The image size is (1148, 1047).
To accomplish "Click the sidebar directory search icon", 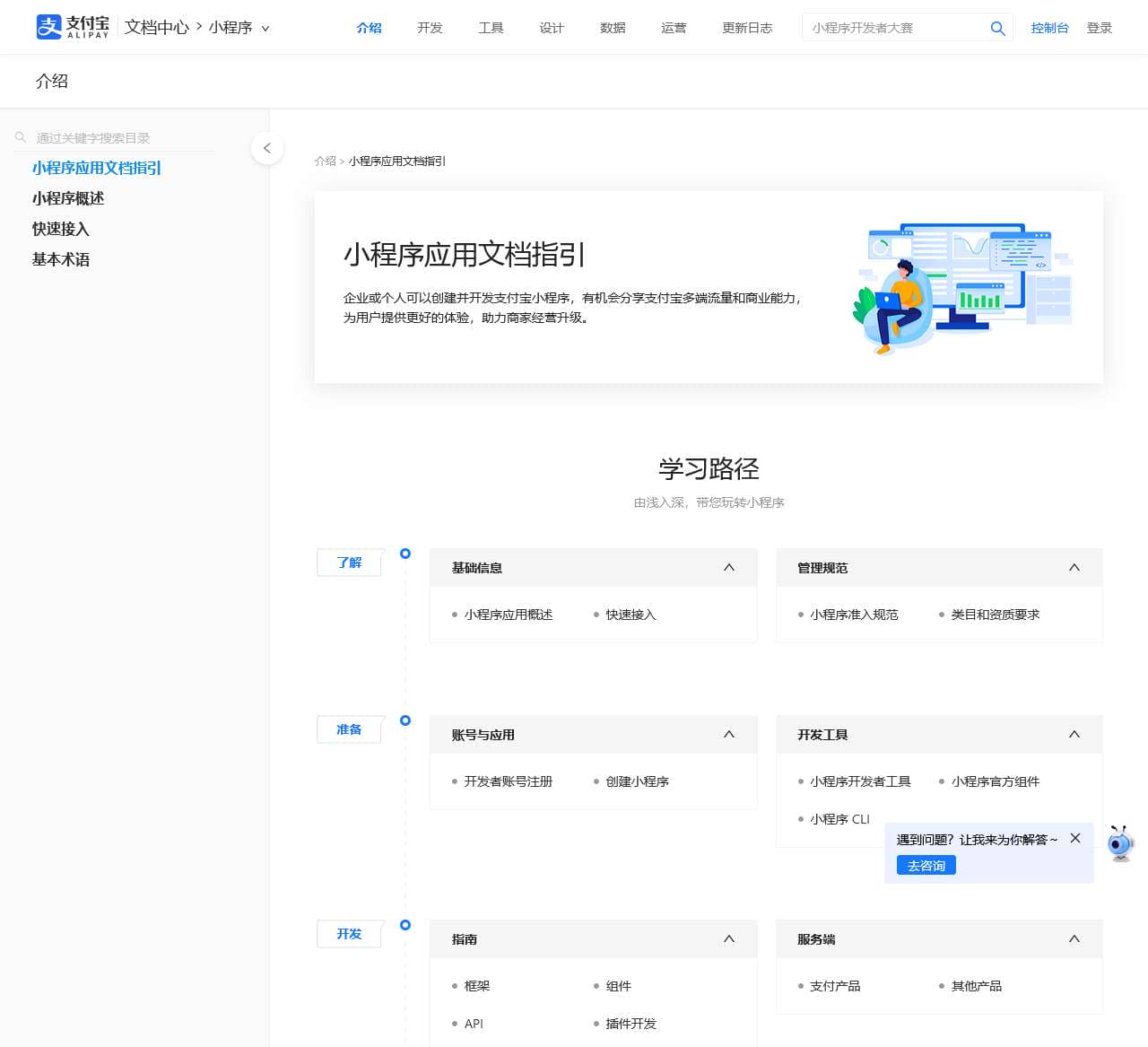I will pyautogui.click(x=21, y=137).
